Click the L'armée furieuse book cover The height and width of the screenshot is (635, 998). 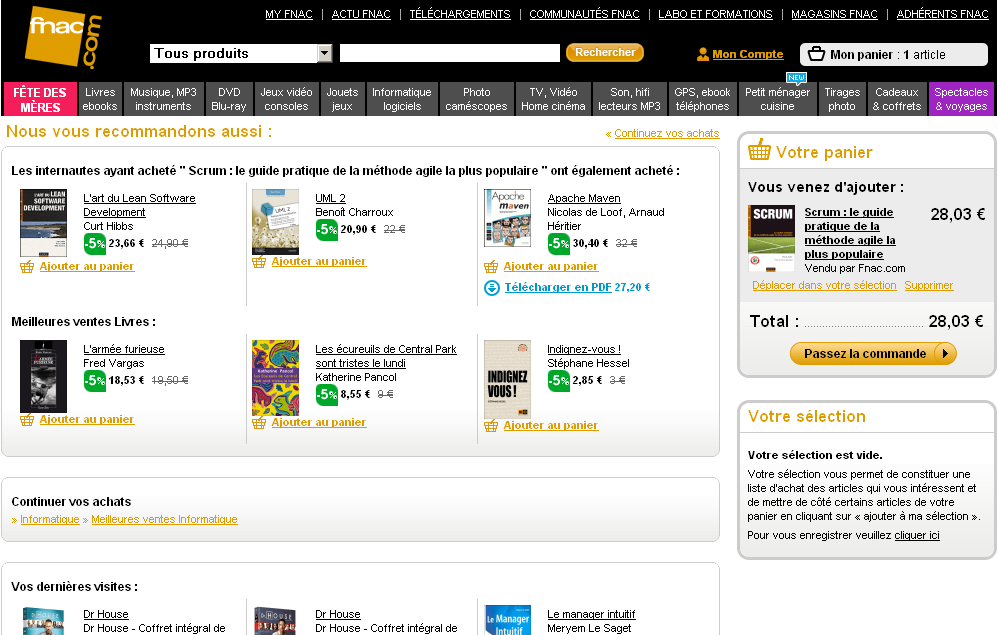coord(43,377)
